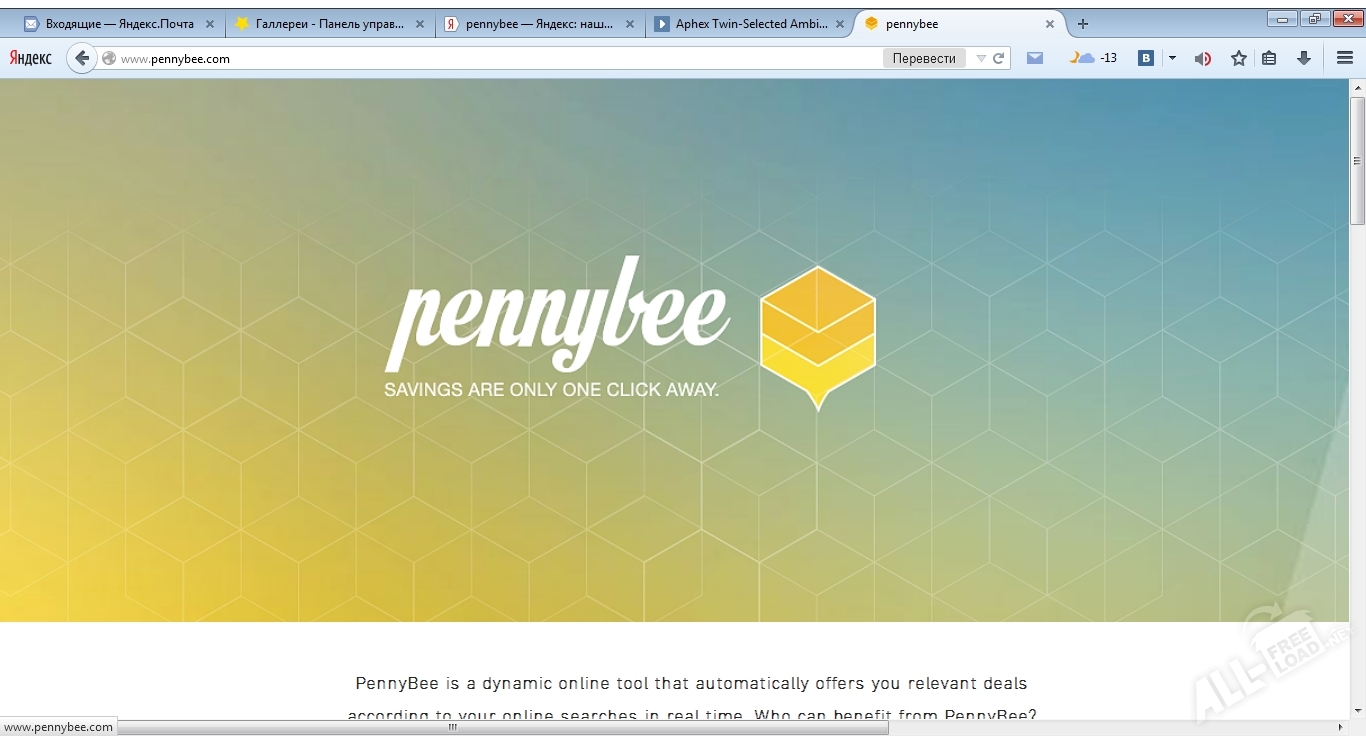Click the back navigation arrow
The width and height of the screenshot is (1366, 736).
coord(82,58)
